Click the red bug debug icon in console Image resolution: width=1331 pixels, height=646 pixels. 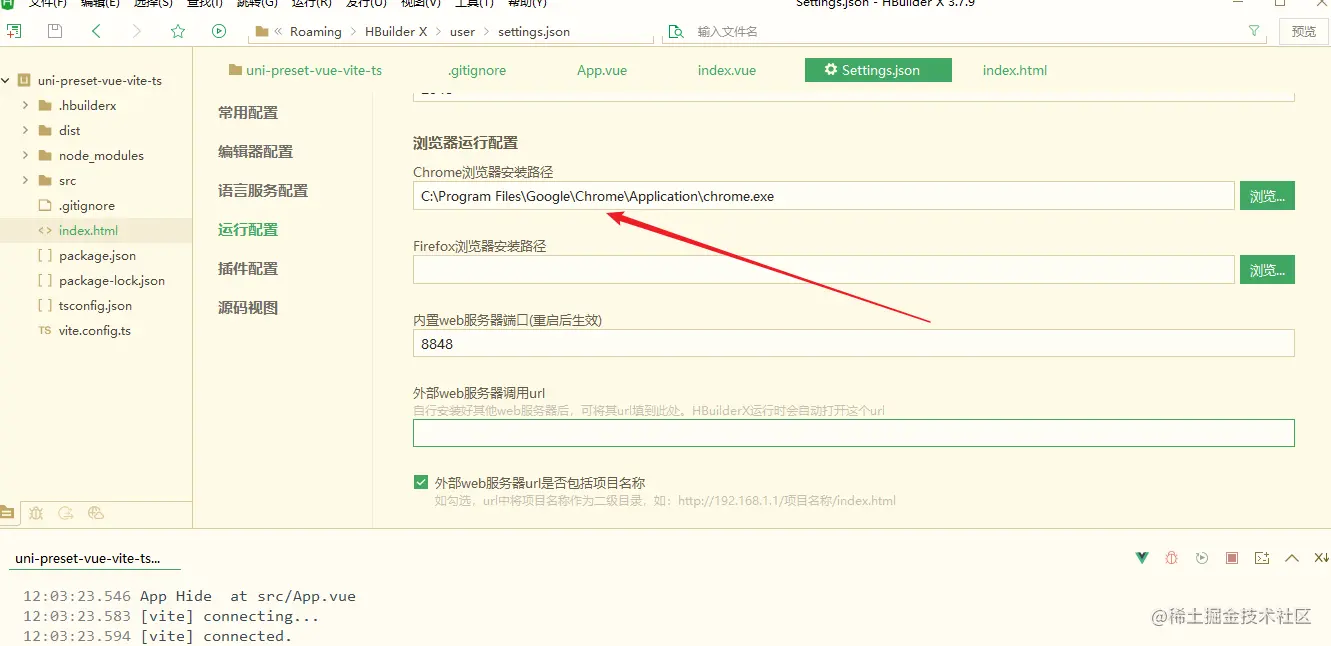point(1172,558)
